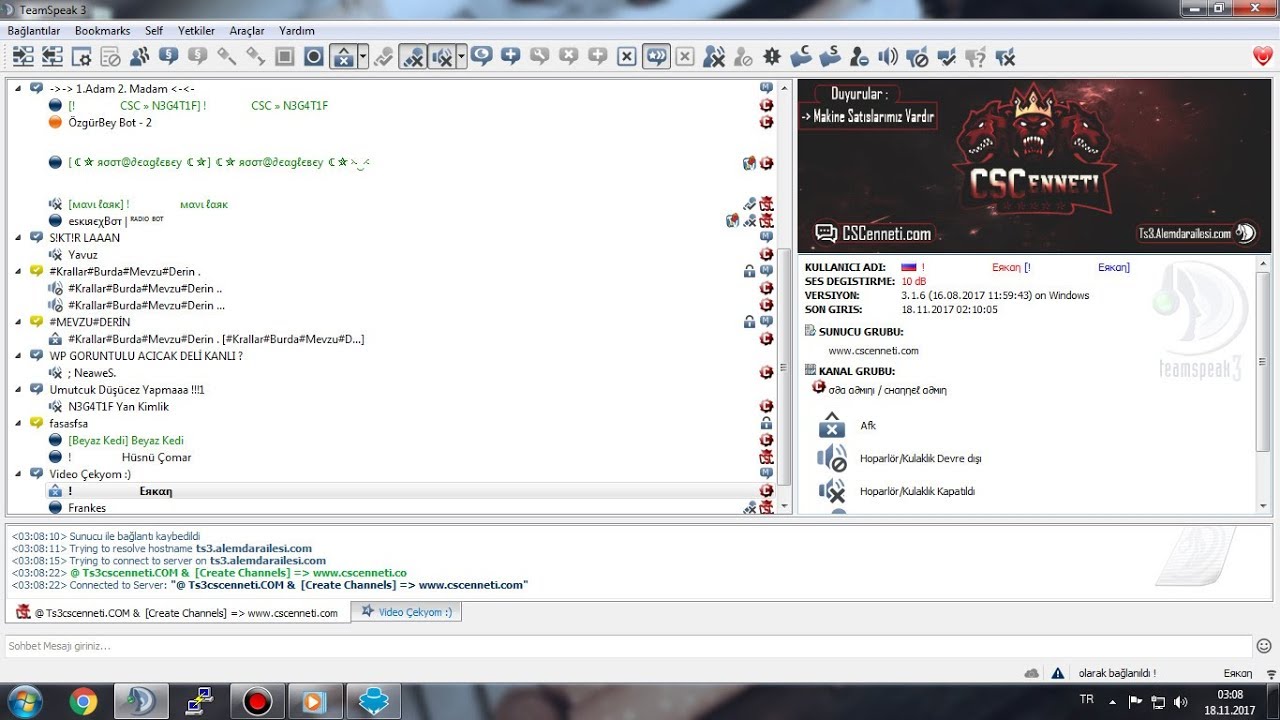The height and width of the screenshot is (720, 1280).
Task: Collapse the #MEVZU#DERİN channel
Action: click(18, 322)
